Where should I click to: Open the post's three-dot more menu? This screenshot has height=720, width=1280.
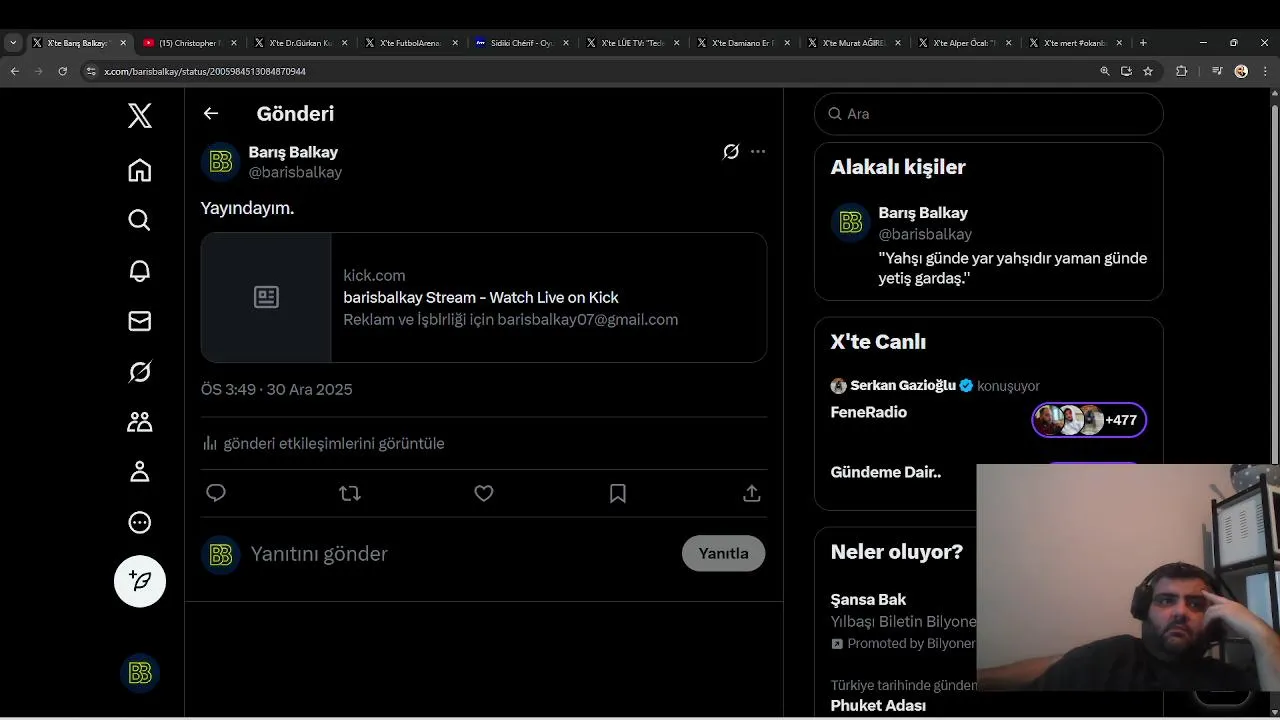(x=758, y=152)
